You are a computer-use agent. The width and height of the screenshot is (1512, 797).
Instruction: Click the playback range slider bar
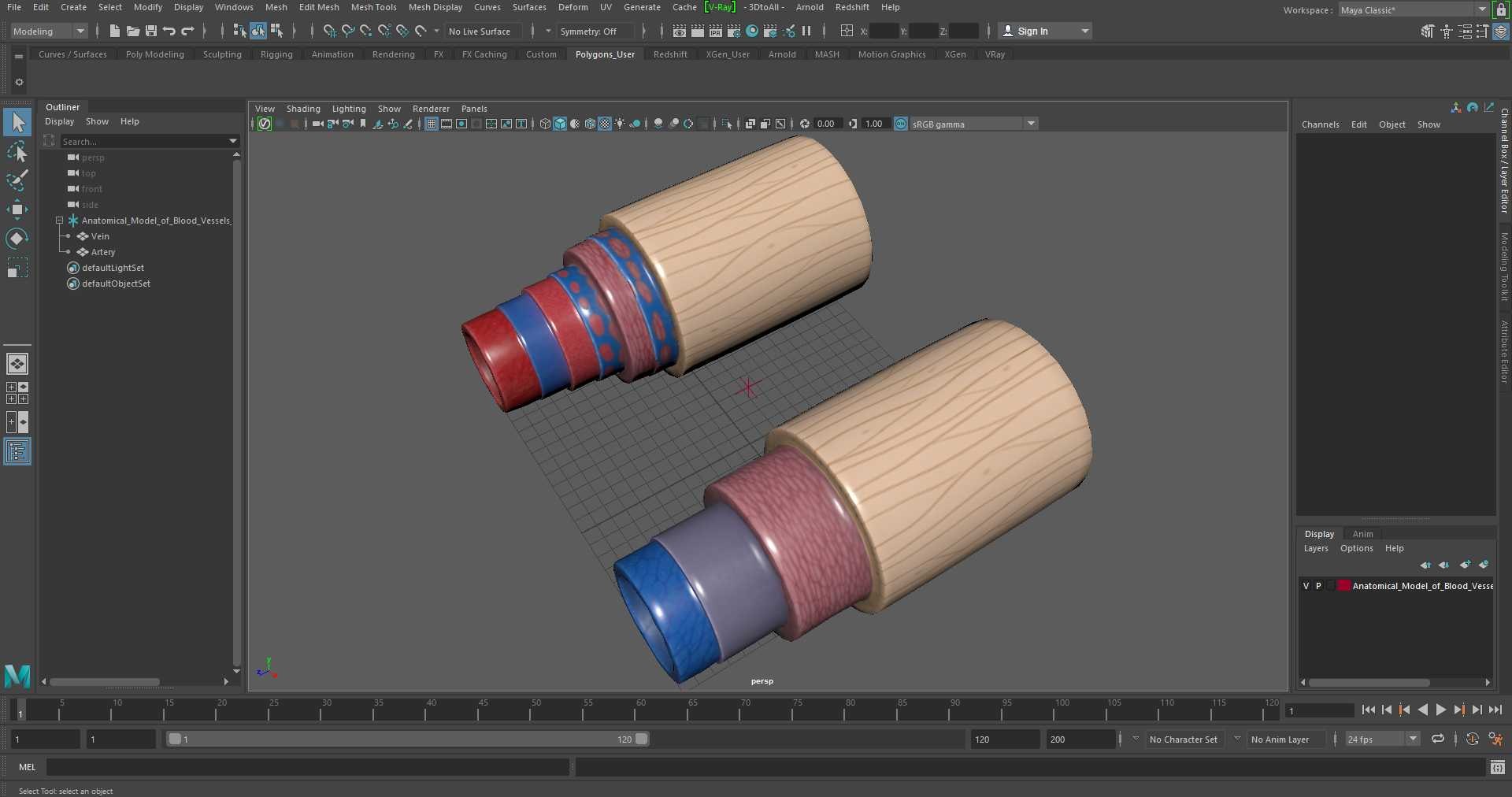pos(407,739)
